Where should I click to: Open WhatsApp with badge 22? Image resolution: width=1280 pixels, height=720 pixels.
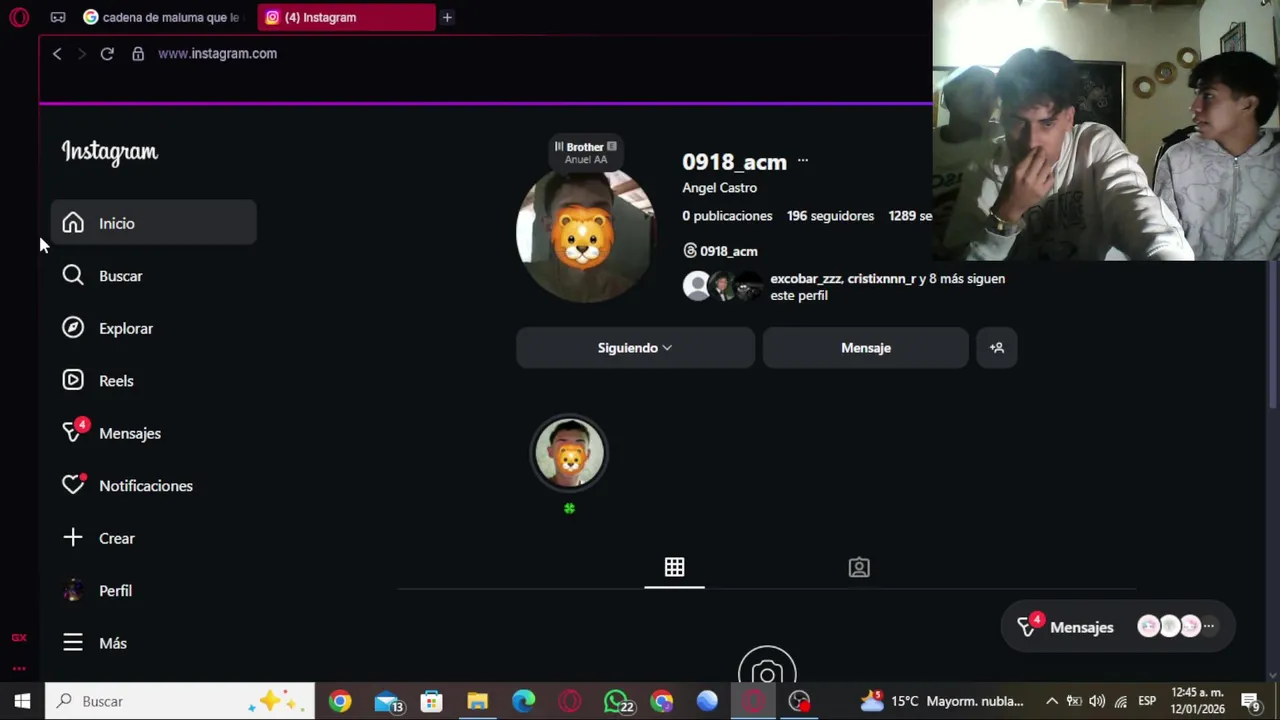tap(618, 702)
